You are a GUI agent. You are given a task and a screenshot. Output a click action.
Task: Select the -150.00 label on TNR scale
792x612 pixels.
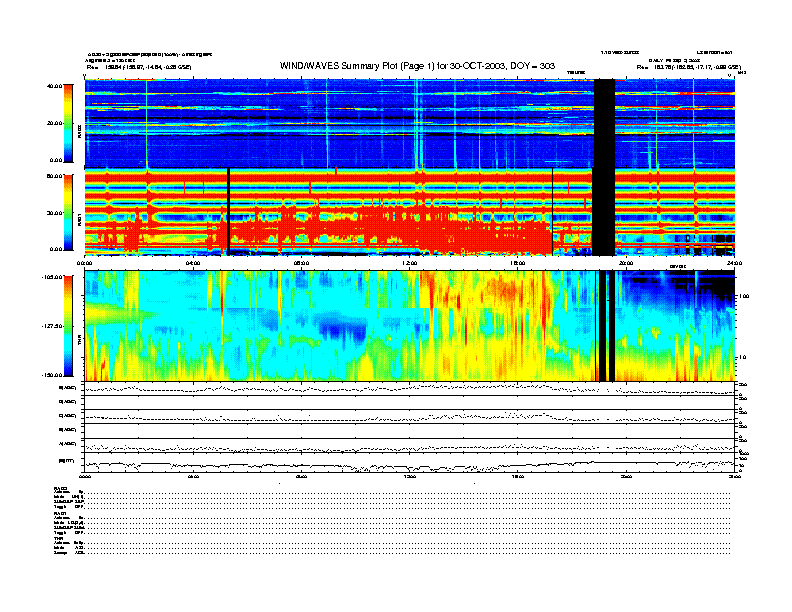52,375
